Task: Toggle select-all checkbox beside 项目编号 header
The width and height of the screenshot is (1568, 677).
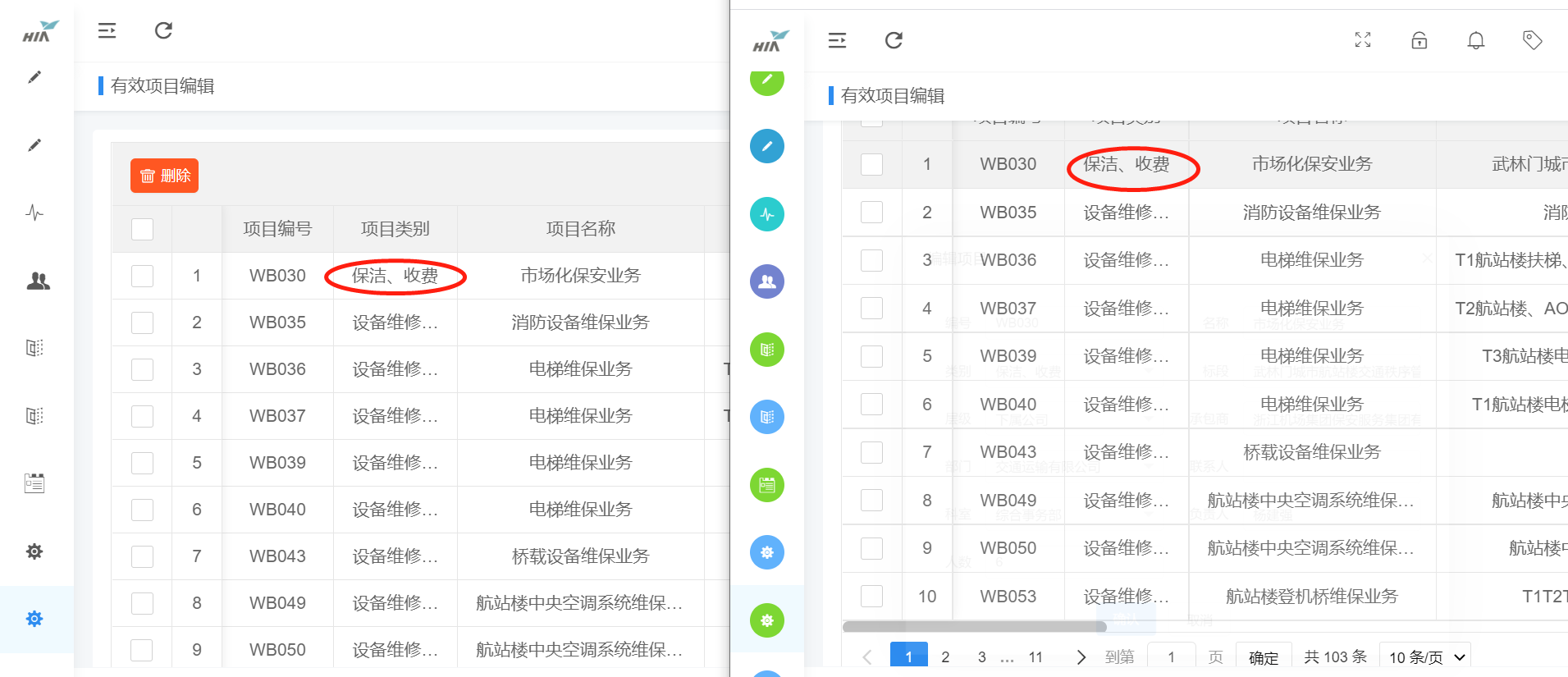Action: tap(143, 229)
